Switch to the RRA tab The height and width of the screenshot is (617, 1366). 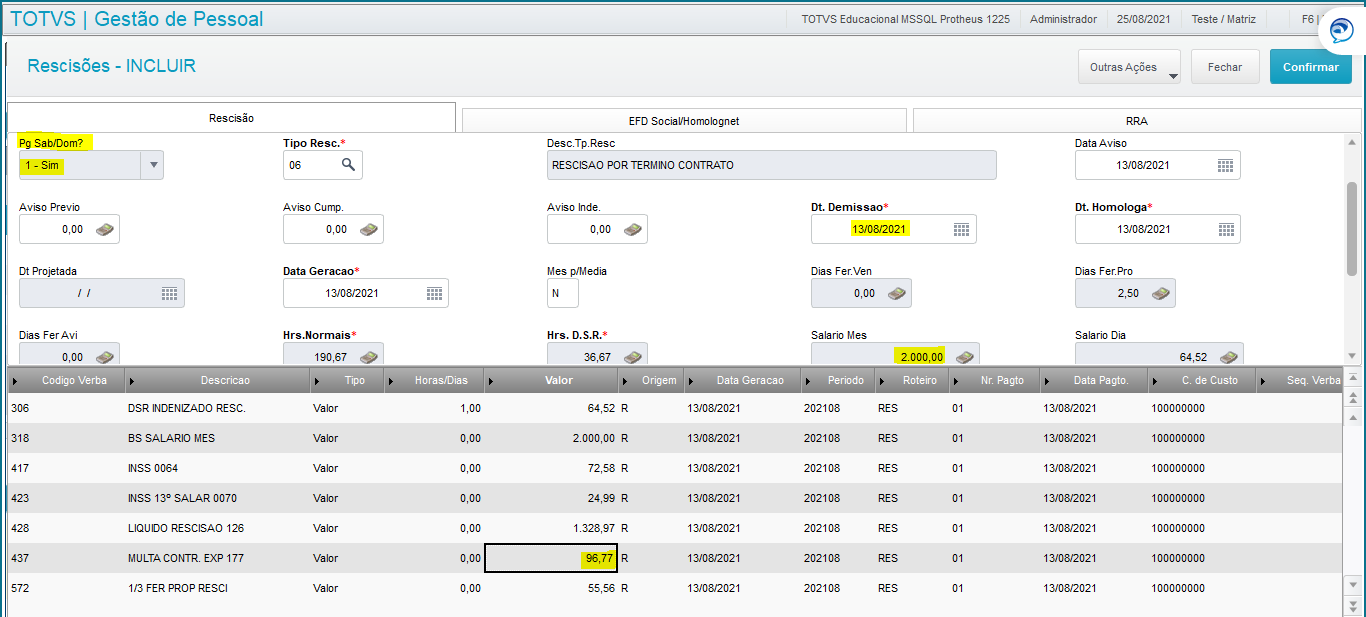click(1136, 120)
